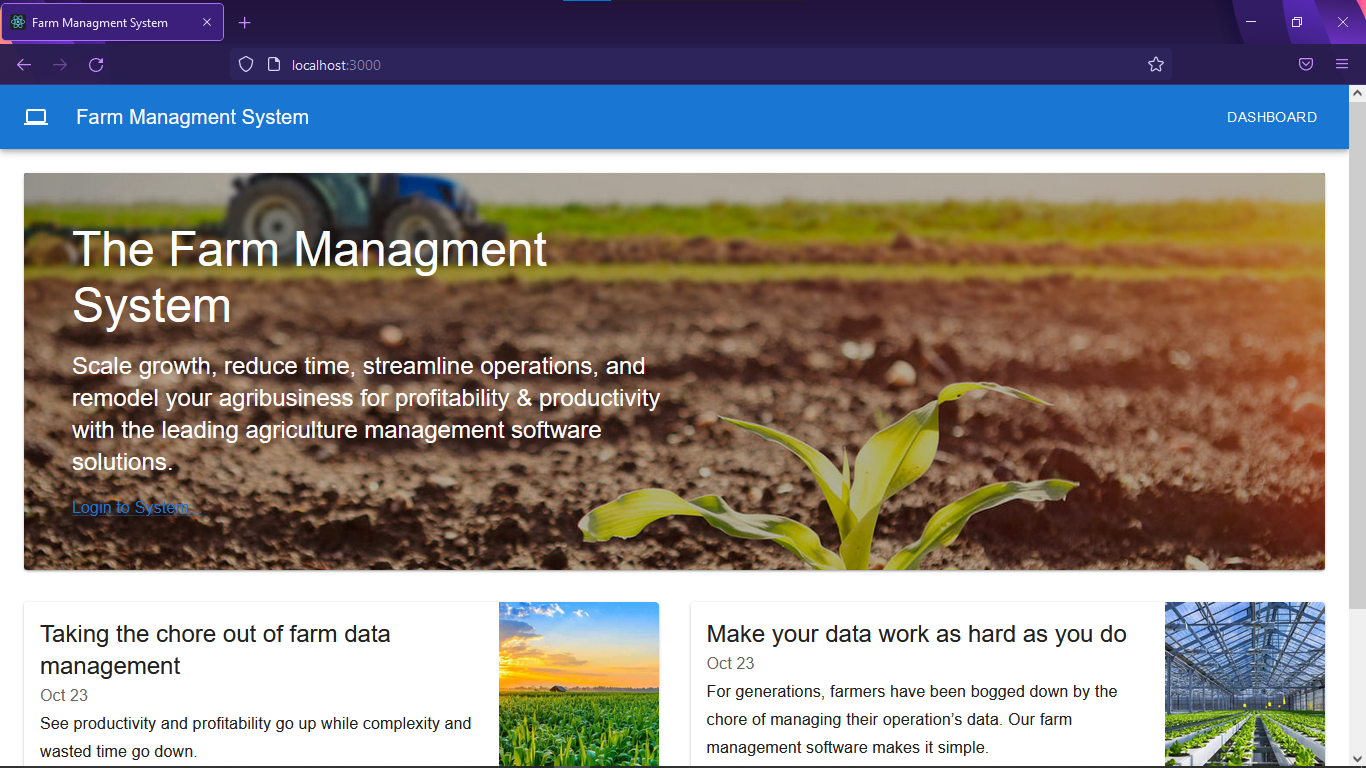Click the sunset cornfield thumbnail

579,685
